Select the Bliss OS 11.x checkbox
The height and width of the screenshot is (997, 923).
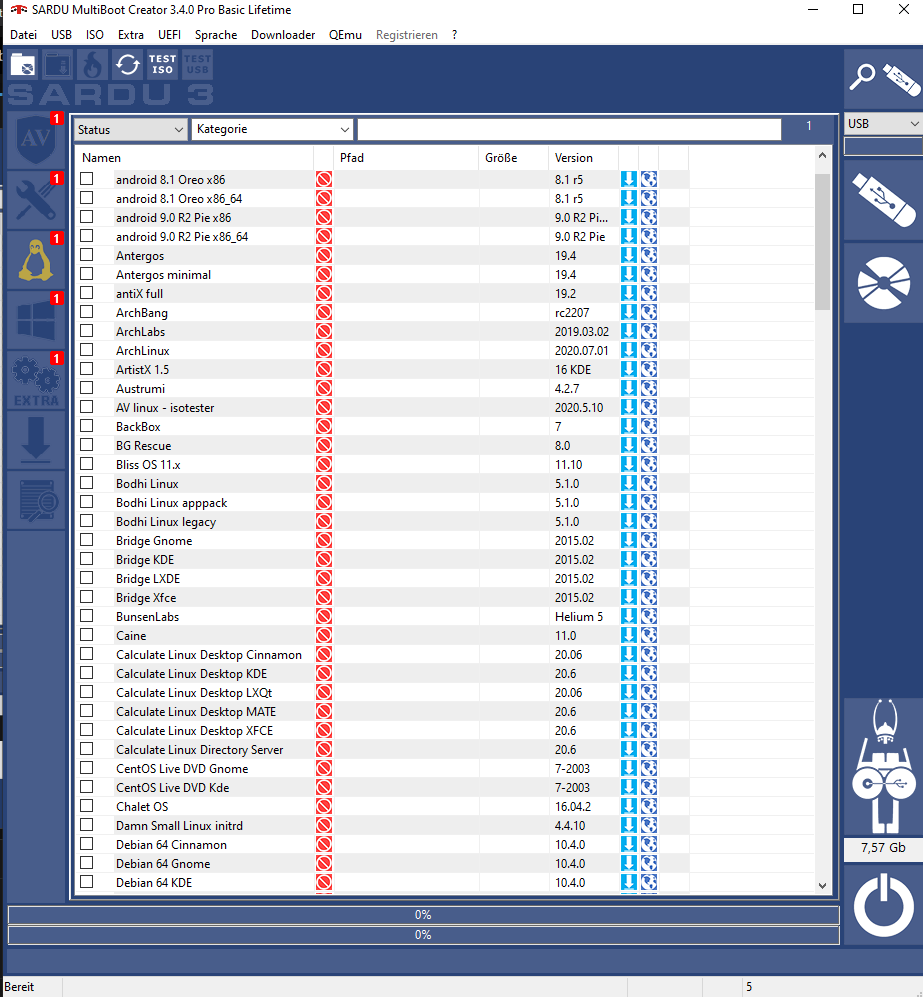87,464
